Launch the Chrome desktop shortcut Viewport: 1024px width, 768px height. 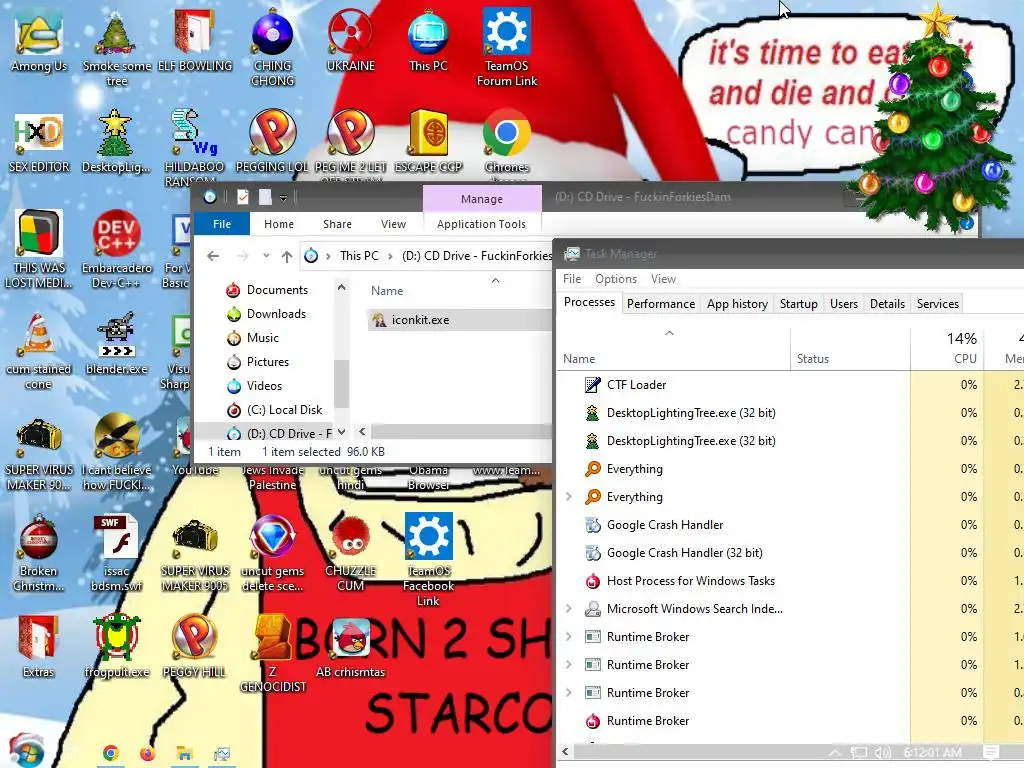coord(507,142)
